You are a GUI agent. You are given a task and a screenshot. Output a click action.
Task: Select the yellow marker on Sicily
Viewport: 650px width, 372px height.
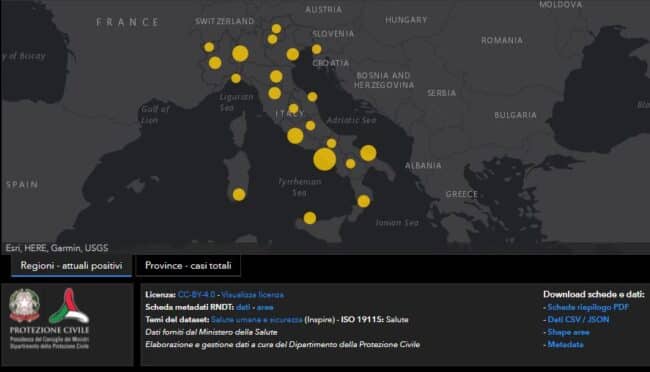(x=310, y=218)
